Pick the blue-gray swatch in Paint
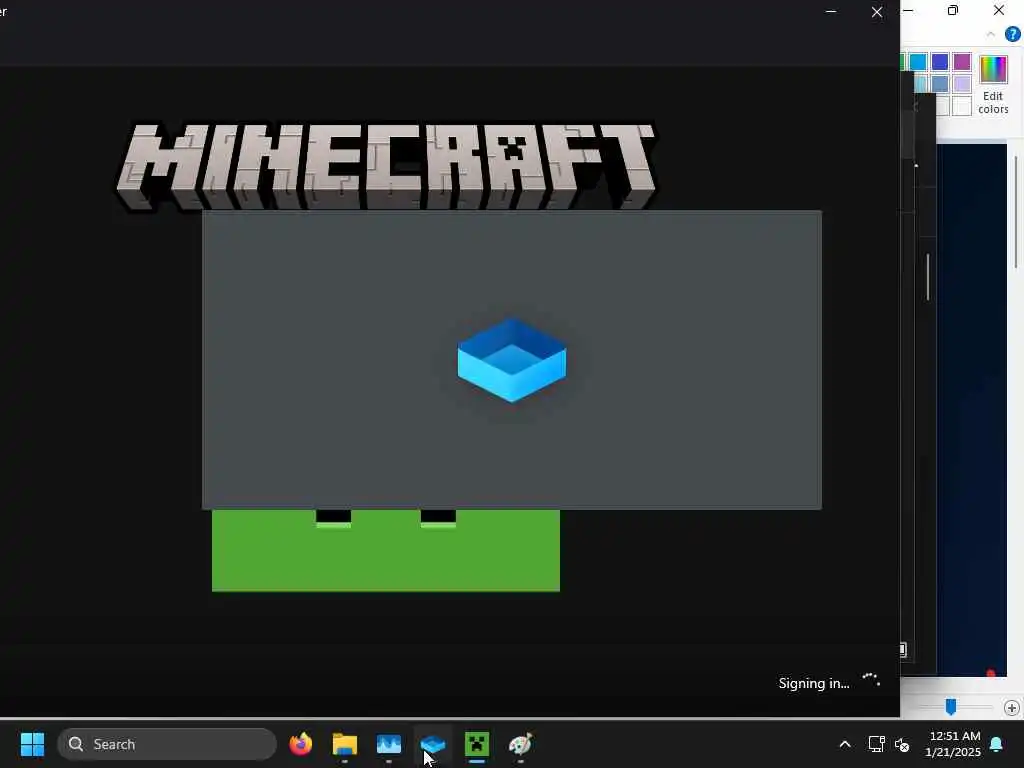 [x=940, y=84]
